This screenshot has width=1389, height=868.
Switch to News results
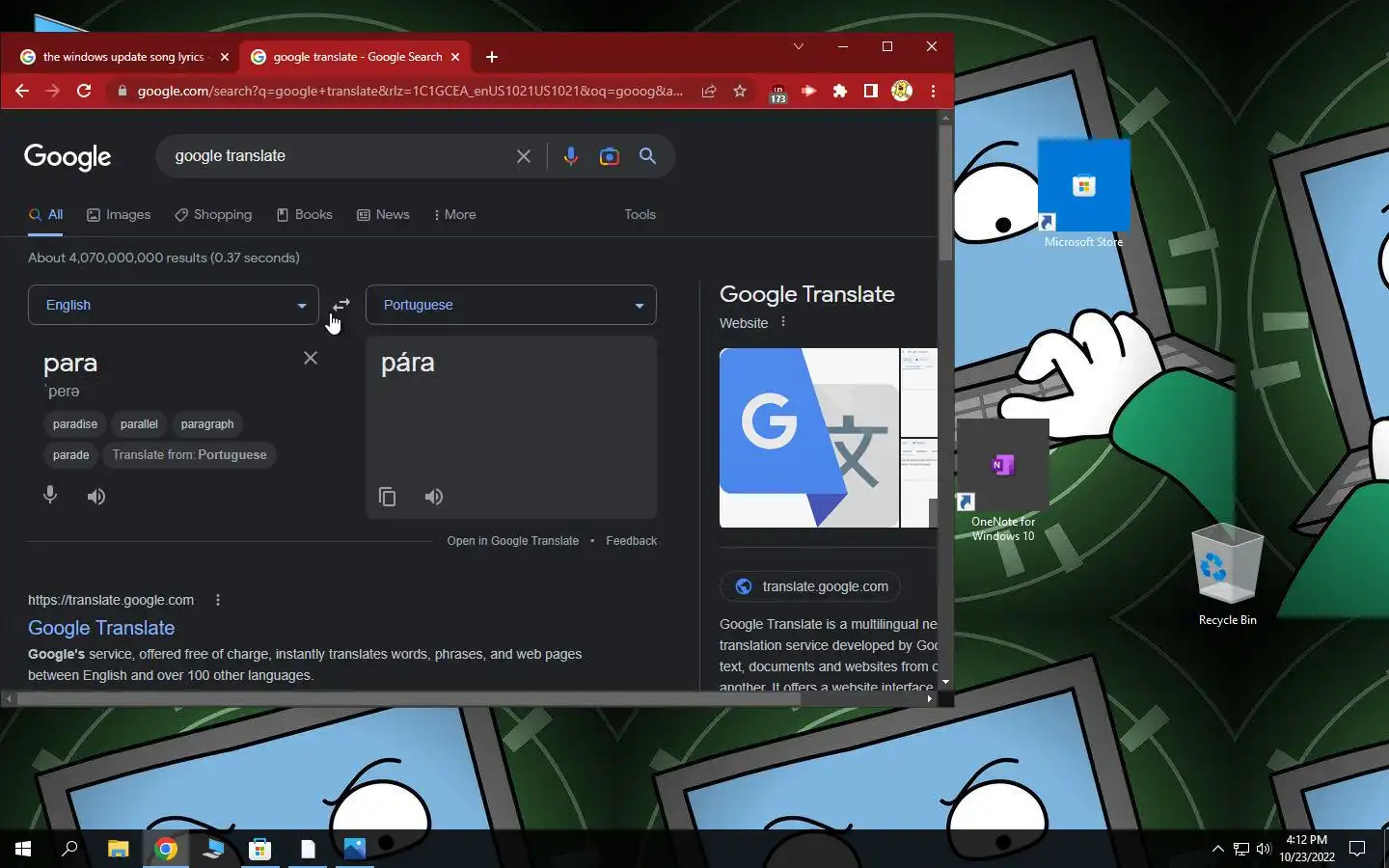tap(383, 214)
